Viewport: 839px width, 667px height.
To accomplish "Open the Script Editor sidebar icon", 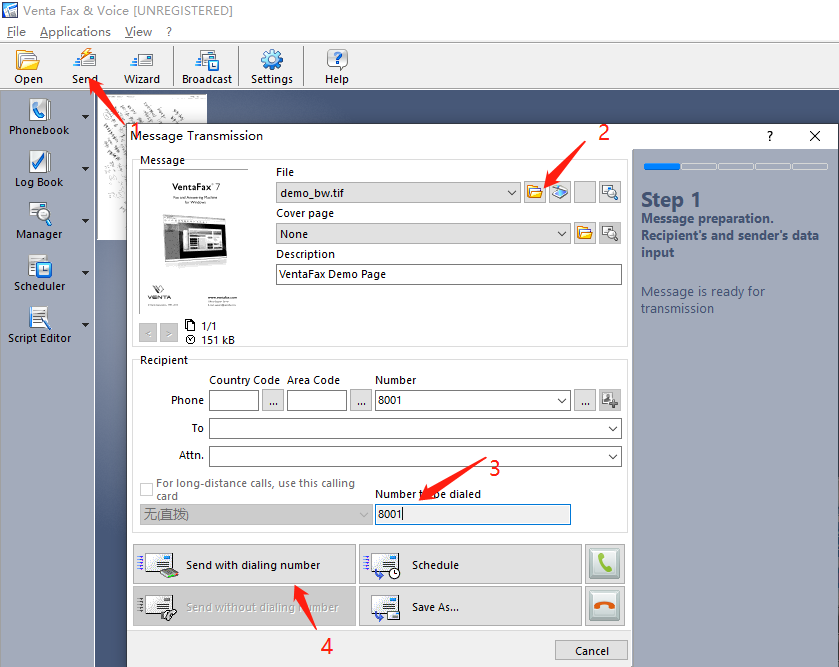I will [39, 325].
